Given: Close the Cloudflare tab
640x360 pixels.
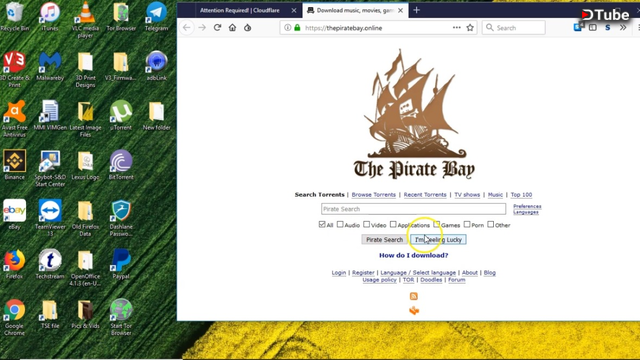Looking at the screenshot, I should (294, 11).
